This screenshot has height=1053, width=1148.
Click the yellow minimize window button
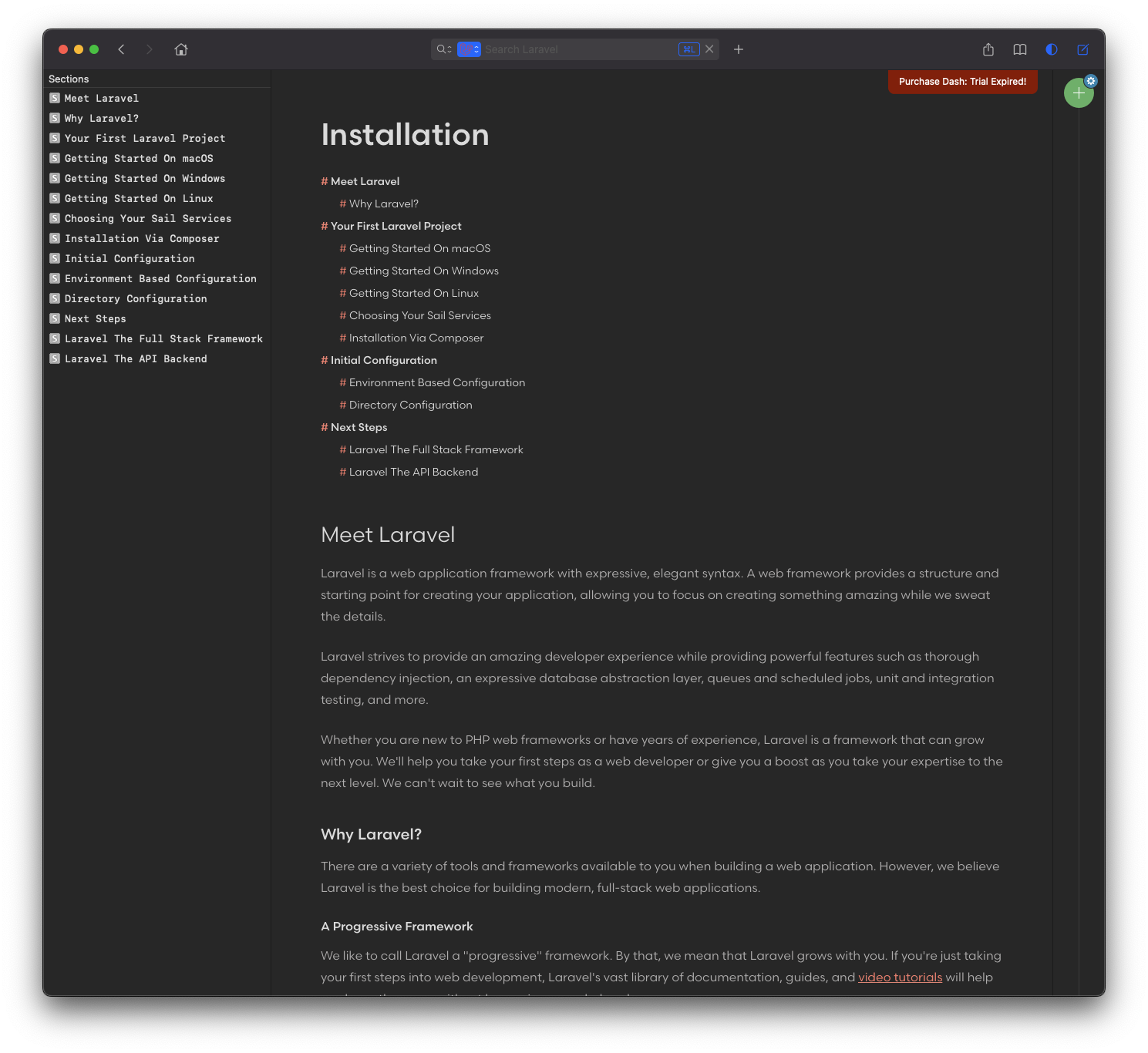pos(79,49)
